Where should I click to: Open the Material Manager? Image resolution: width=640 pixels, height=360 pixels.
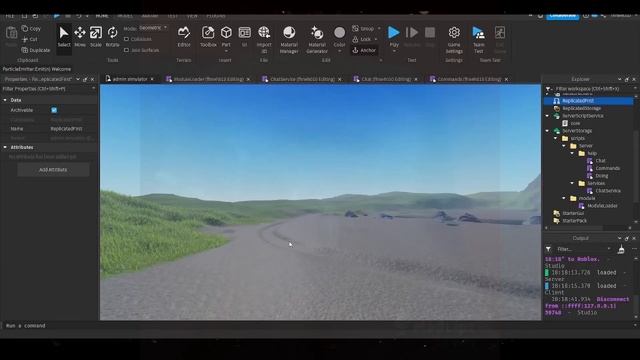coord(289,39)
